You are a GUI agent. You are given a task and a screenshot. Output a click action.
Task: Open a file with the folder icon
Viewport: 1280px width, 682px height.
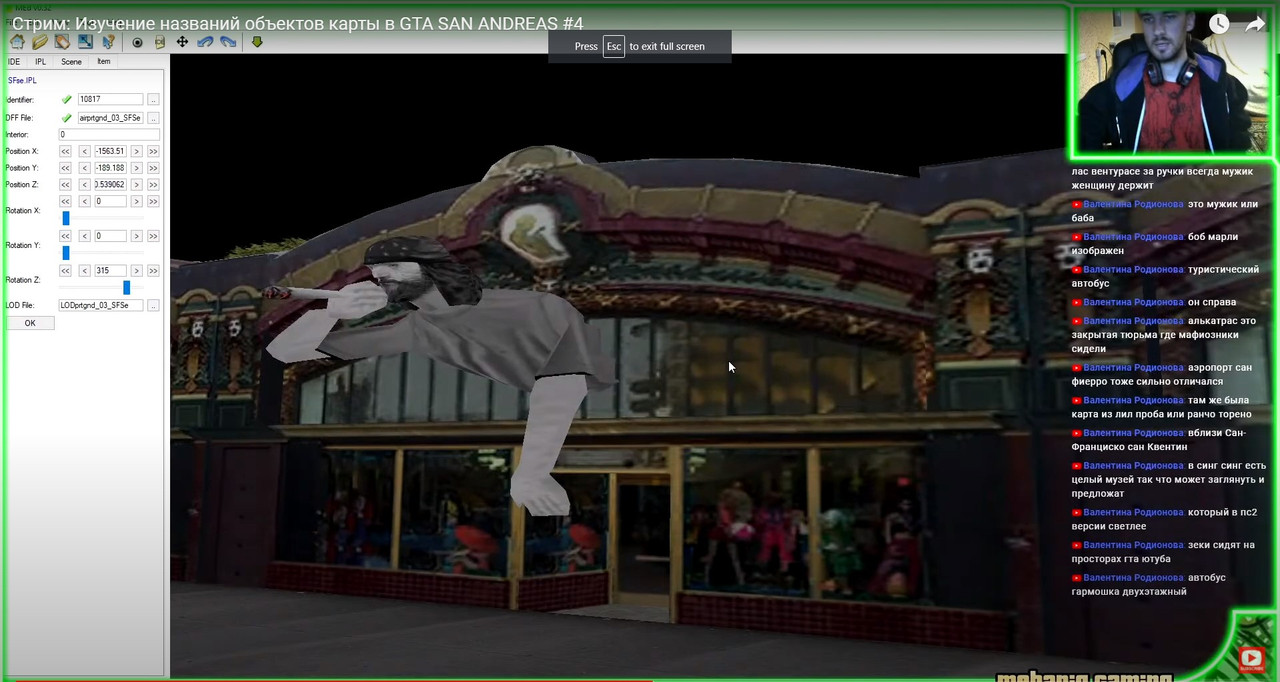click(40, 42)
